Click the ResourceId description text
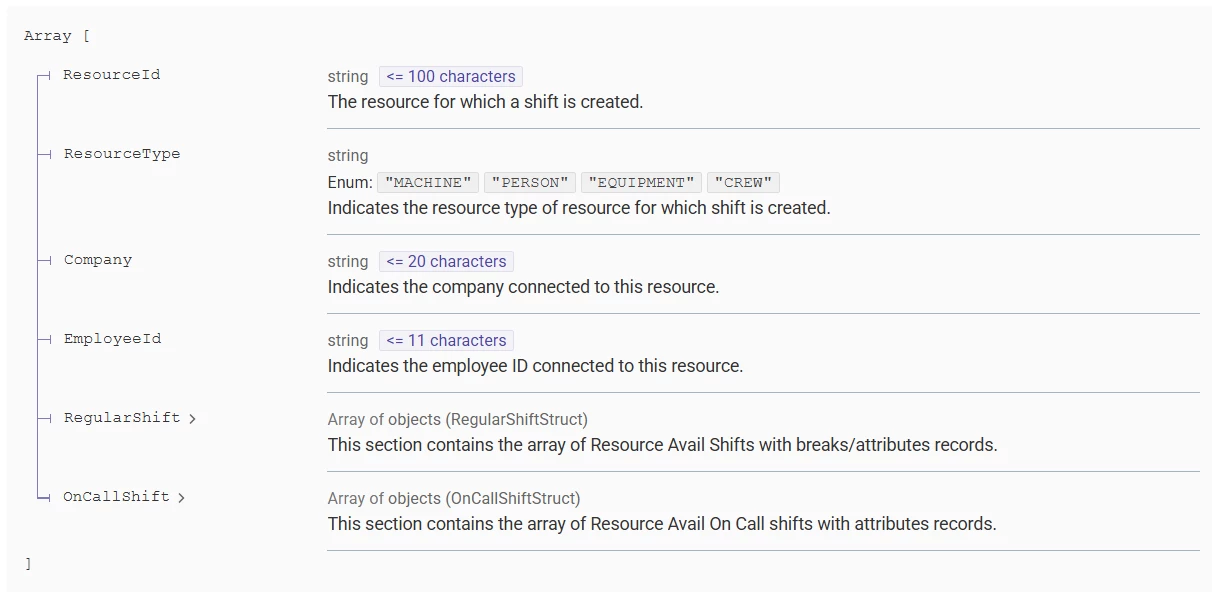Viewport: 1212px width, 592px height. [485, 102]
